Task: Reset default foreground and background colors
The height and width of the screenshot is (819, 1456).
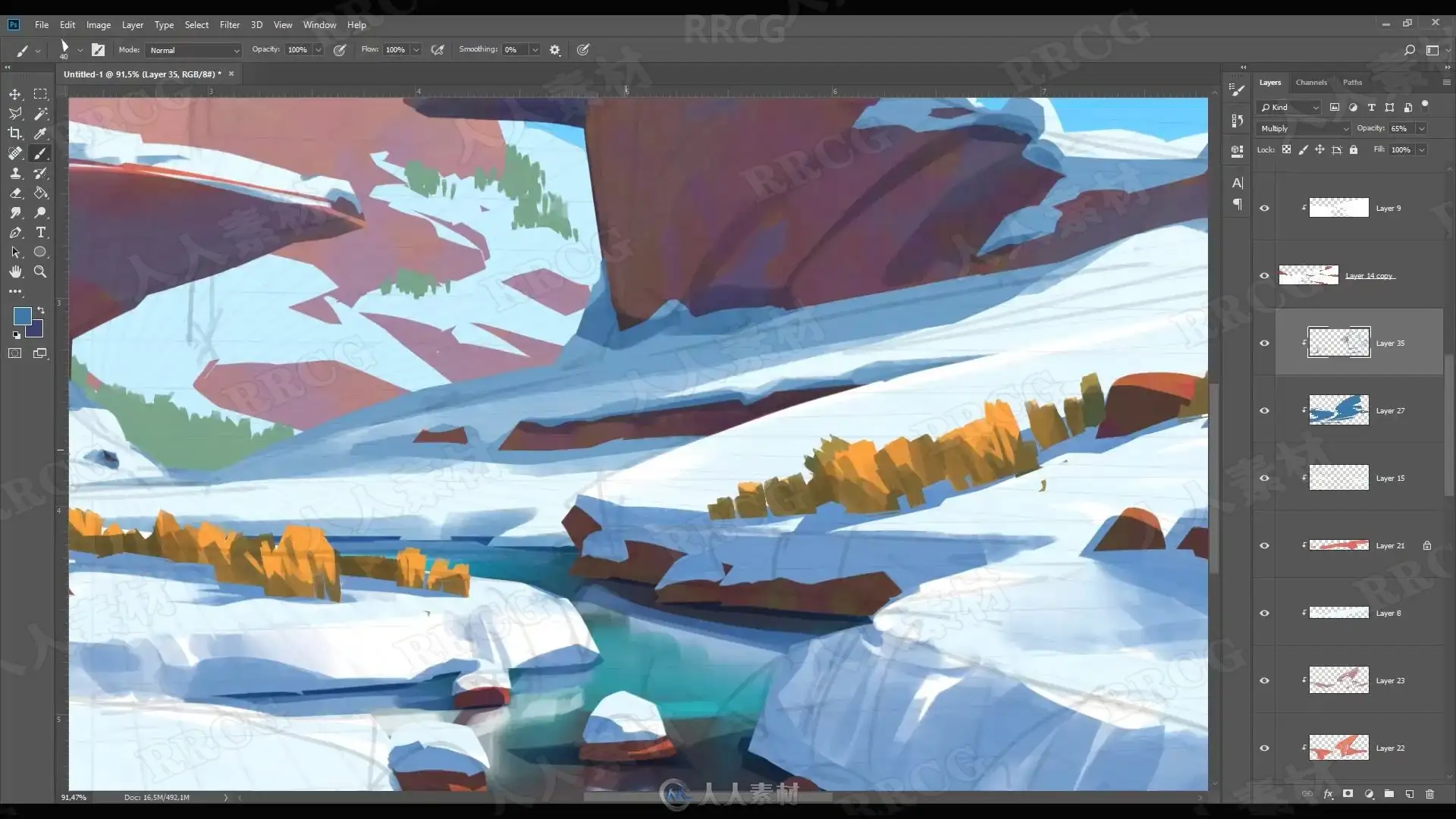Action: tap(16, 334)
